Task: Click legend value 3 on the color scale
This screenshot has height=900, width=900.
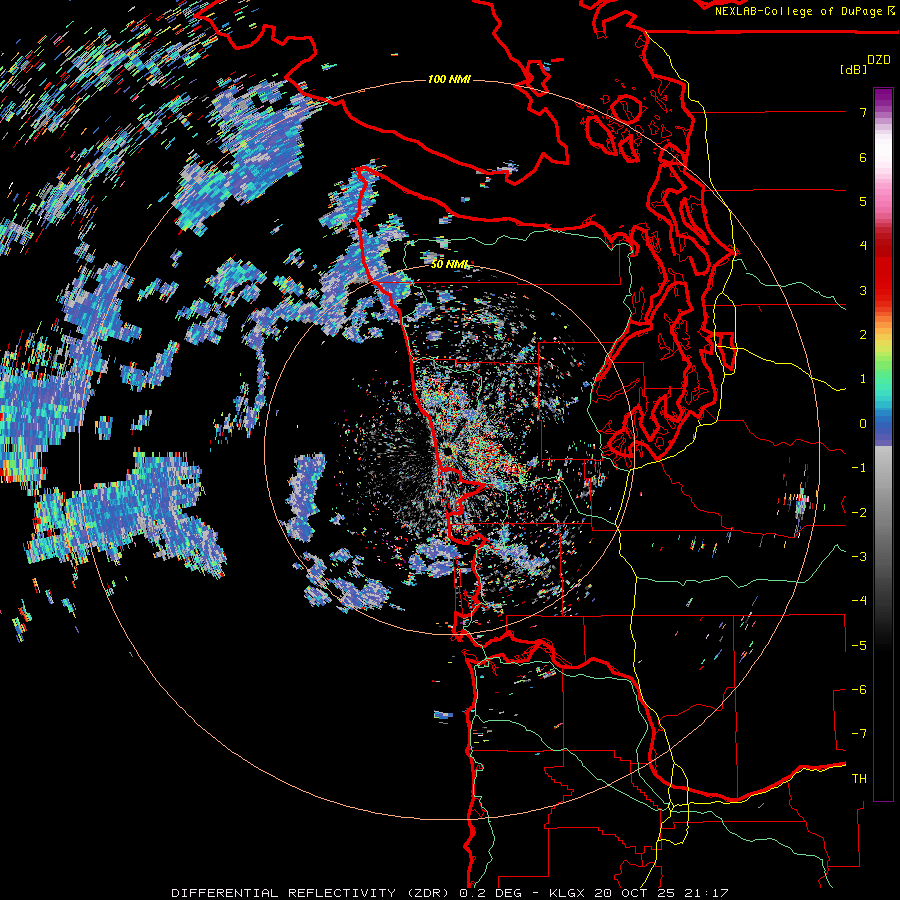Action: 863,290
